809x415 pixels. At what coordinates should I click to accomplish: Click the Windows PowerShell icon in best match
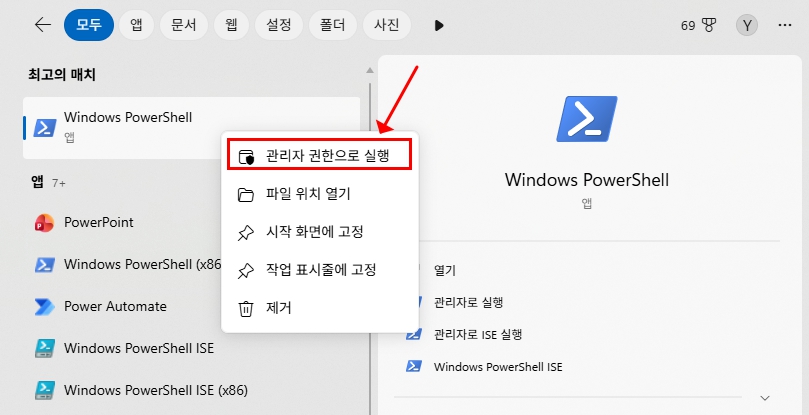coord(45,127)
